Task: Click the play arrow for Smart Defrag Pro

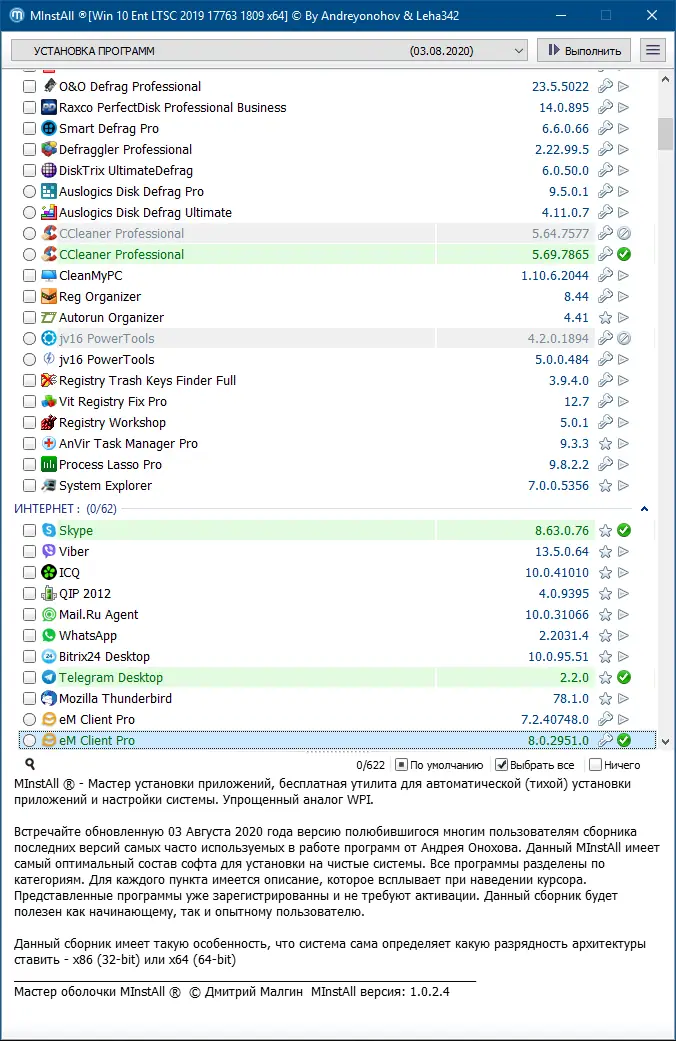Action: pyautogui.click(x=624, y=129)
